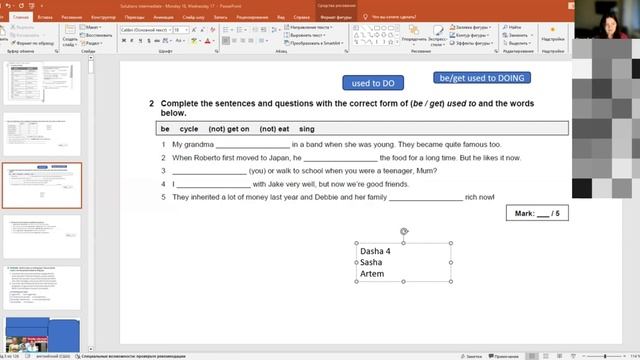Increase font size with the larger A icon
This screenshot has height=360, width=640.
[194, 30]
